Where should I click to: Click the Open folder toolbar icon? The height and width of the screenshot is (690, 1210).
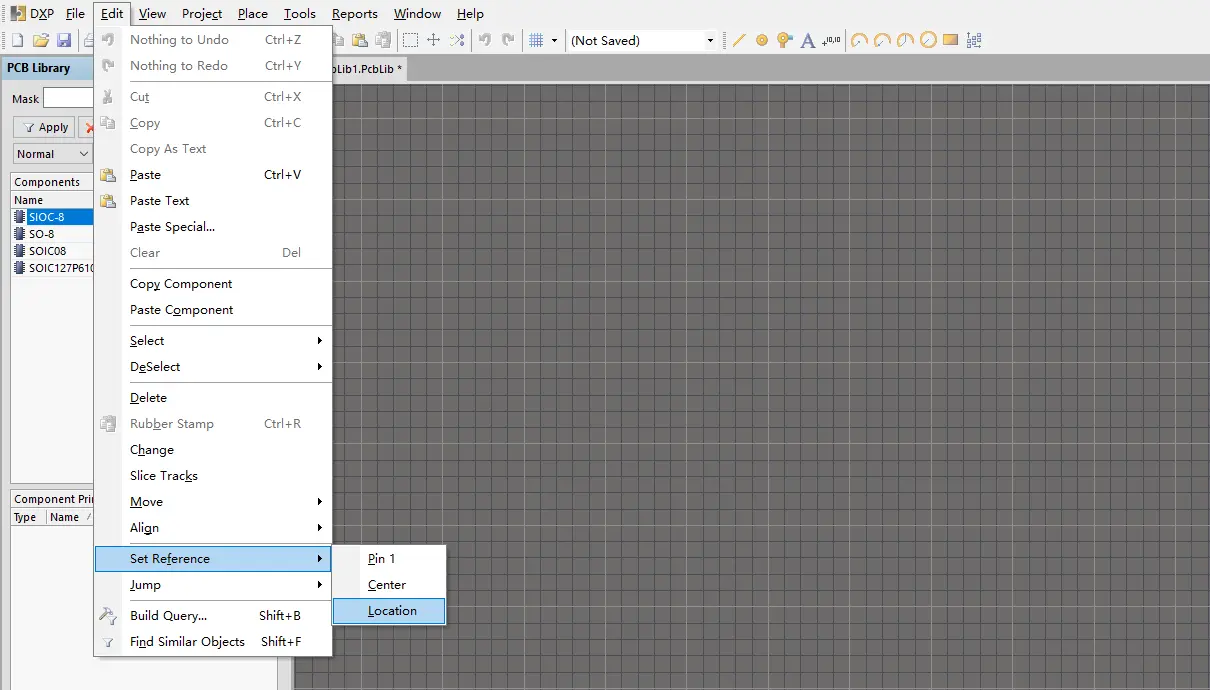tap(41, 41)
